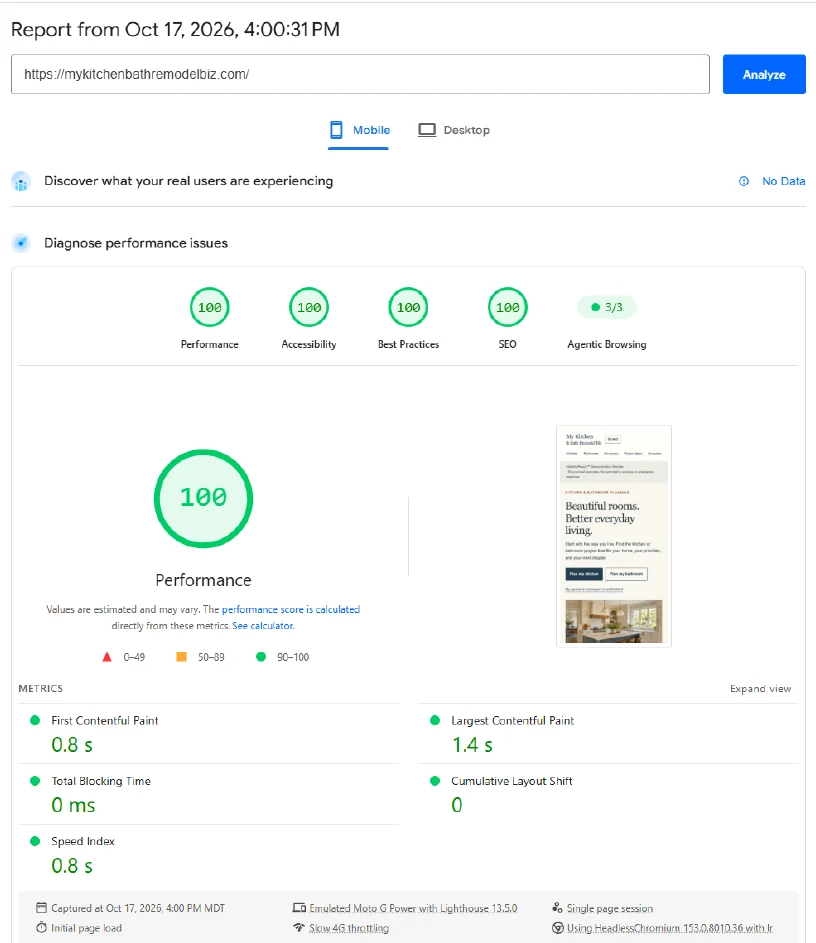
Task: Click the First Contentful Paint label
Action: (105, 720)
